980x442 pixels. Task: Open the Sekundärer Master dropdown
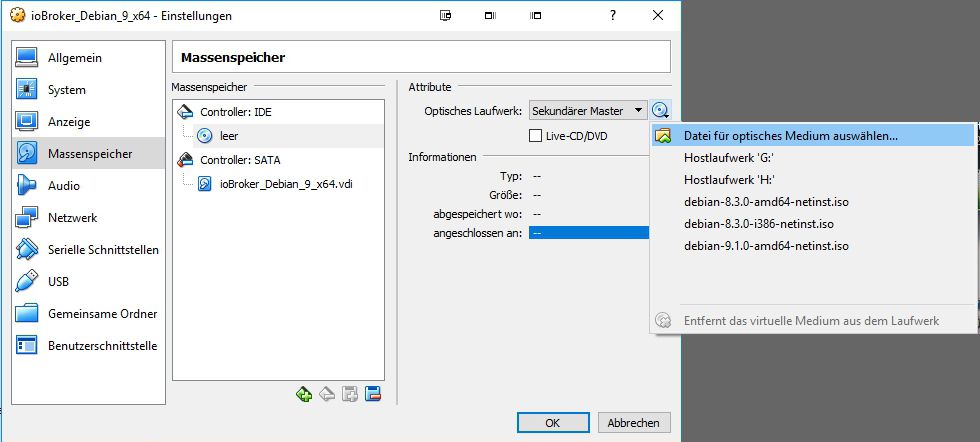tap(588, 111)
